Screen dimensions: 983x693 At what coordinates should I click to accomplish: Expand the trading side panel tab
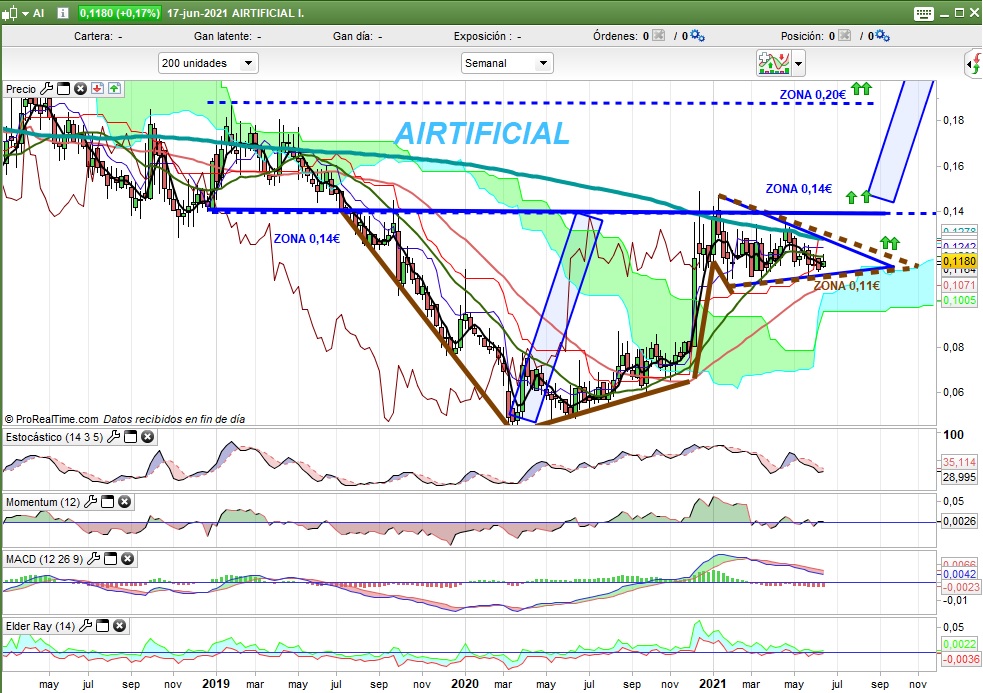pyautogui.click(x=973, y=64)
